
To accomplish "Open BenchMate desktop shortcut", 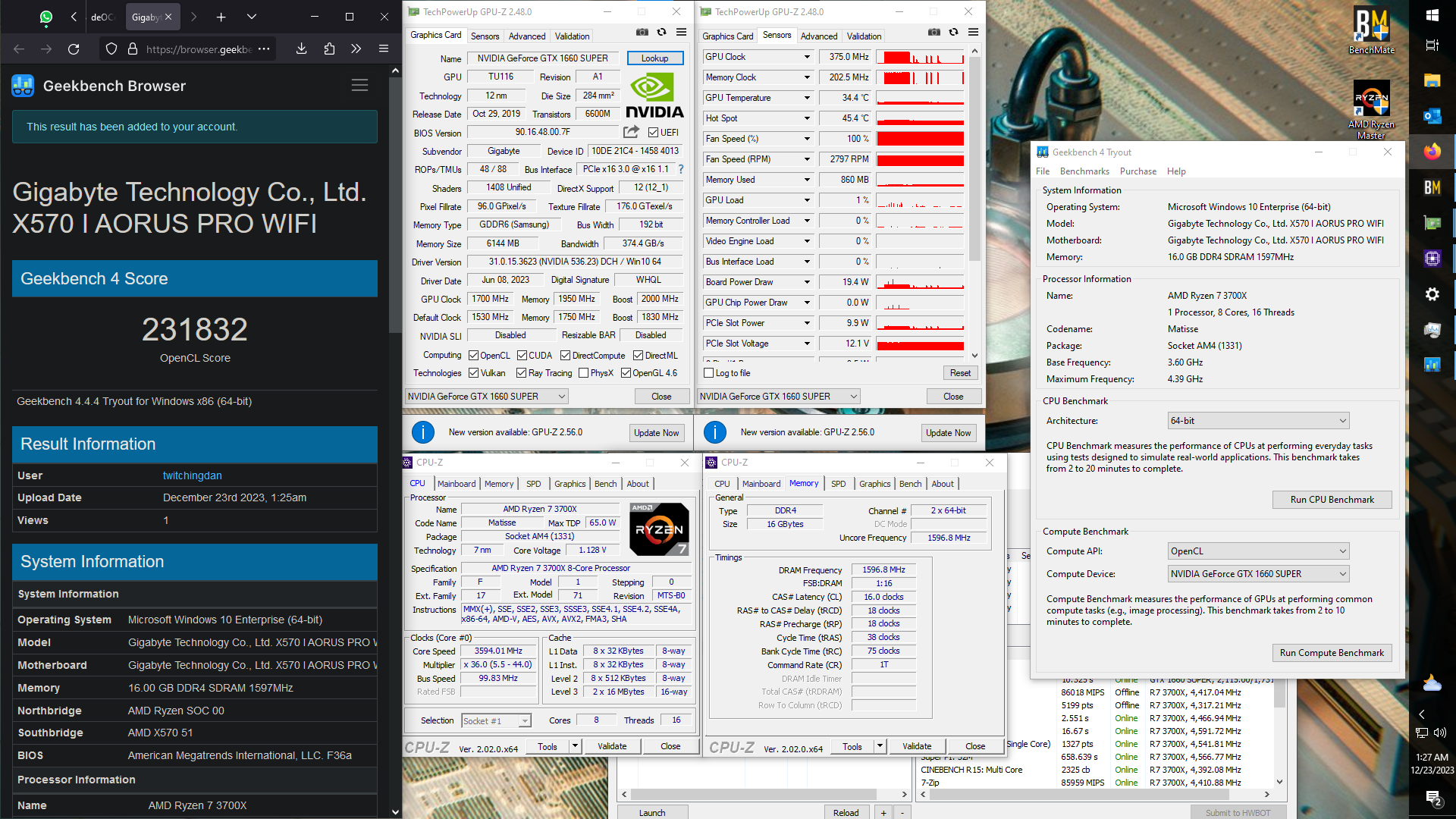I will [1371, 30].
